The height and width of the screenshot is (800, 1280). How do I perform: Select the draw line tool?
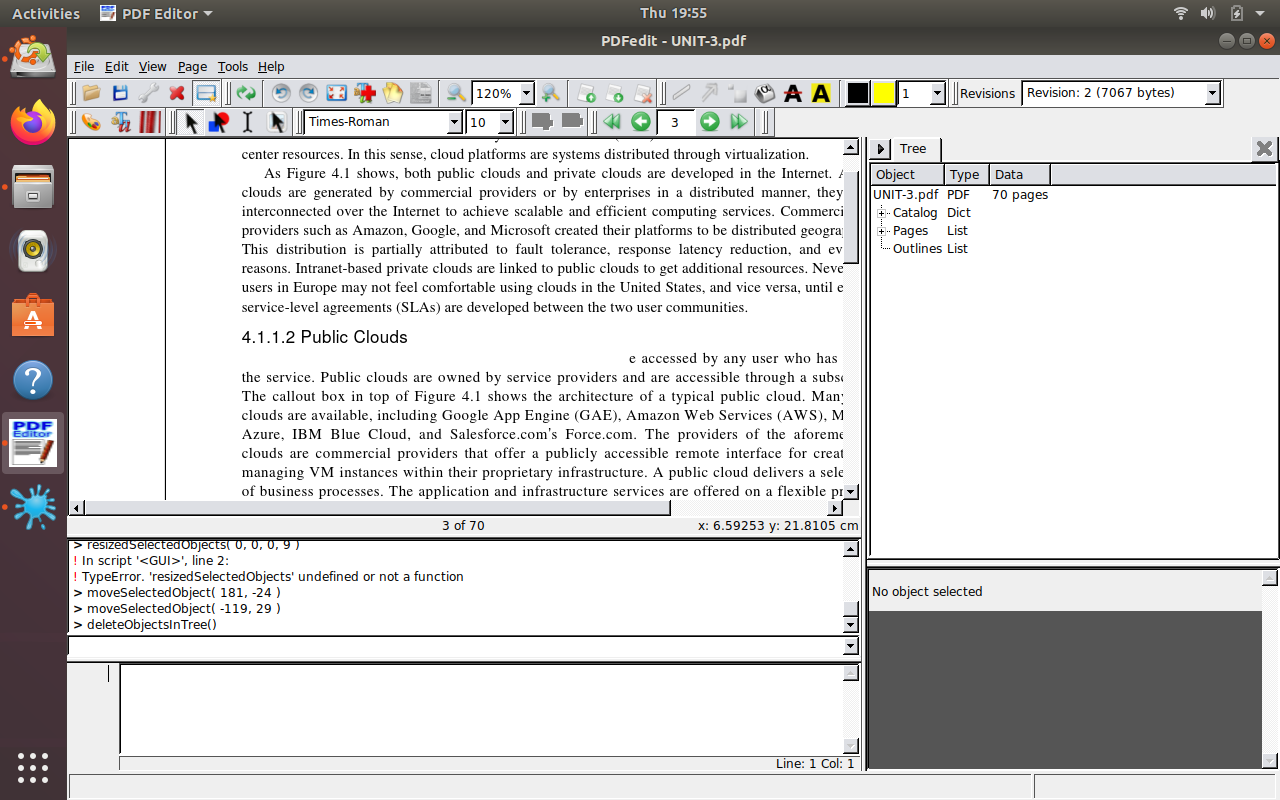click(x=681, y=93)
